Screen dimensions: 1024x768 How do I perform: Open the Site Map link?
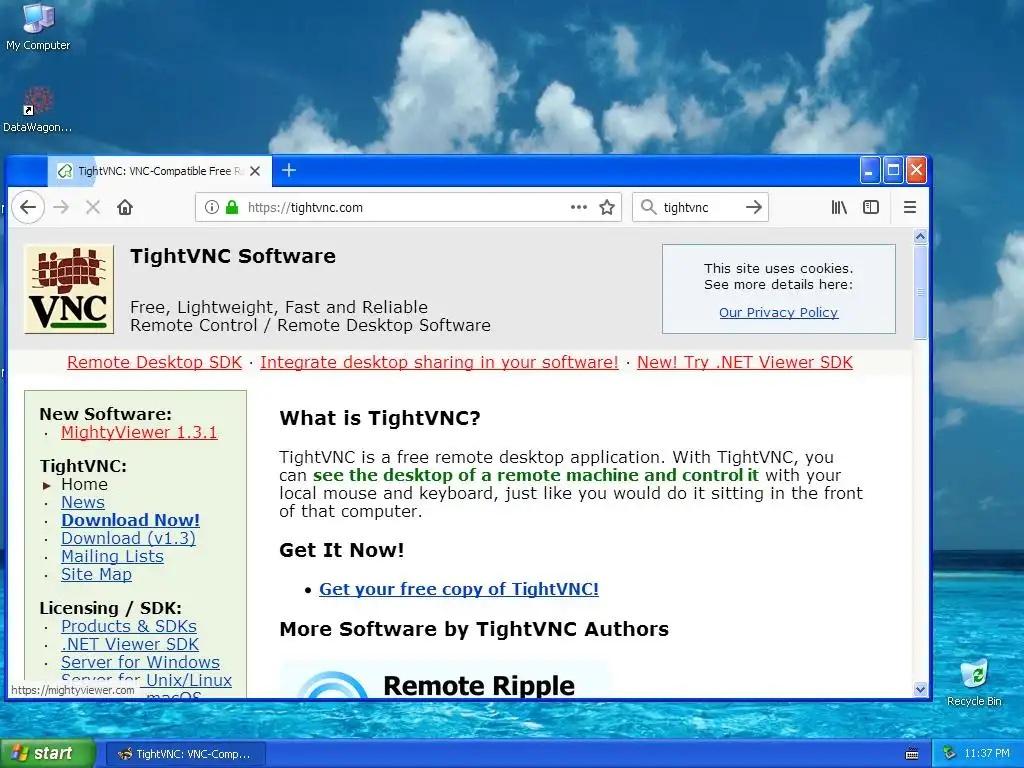(96, 574)
